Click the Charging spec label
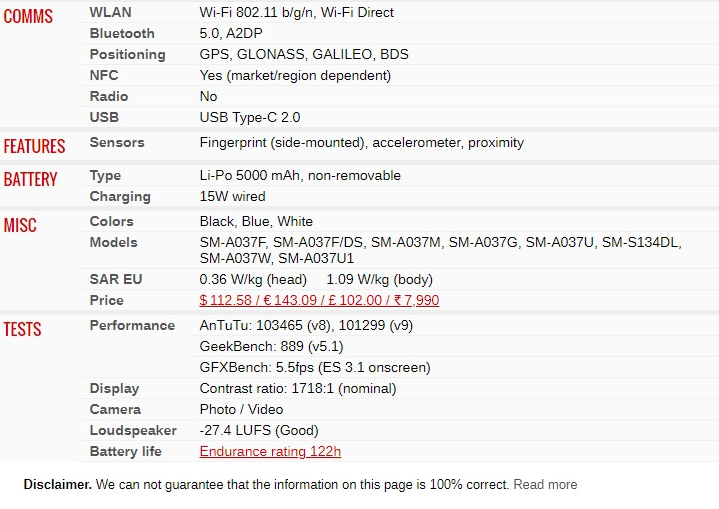The width and height of the screenshot is (719, 509). tap(120, 197)
